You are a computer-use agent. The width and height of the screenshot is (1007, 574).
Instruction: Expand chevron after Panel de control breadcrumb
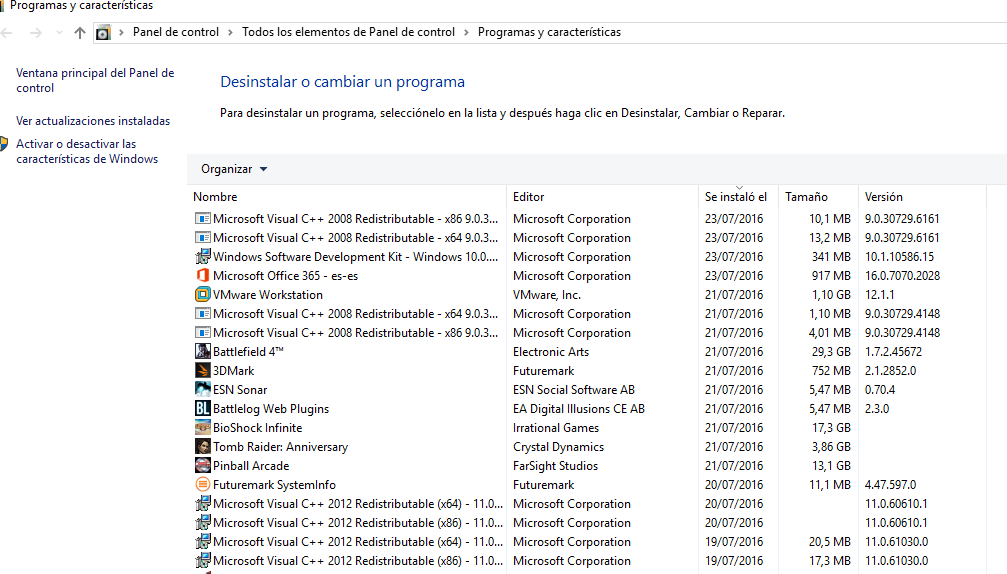(x=230, y=32)
